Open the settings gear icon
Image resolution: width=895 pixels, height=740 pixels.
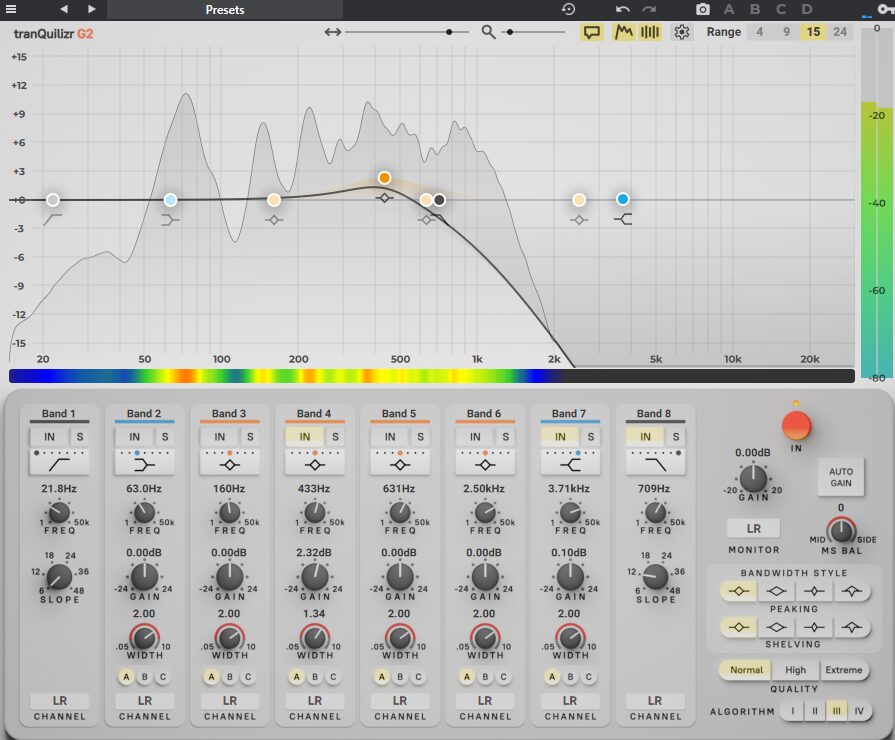682,32
